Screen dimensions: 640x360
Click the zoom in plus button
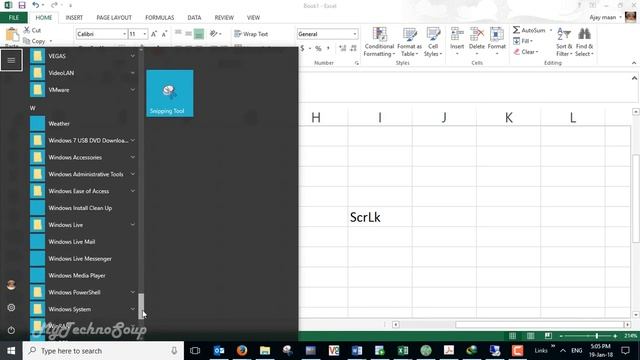click(615, 336)
